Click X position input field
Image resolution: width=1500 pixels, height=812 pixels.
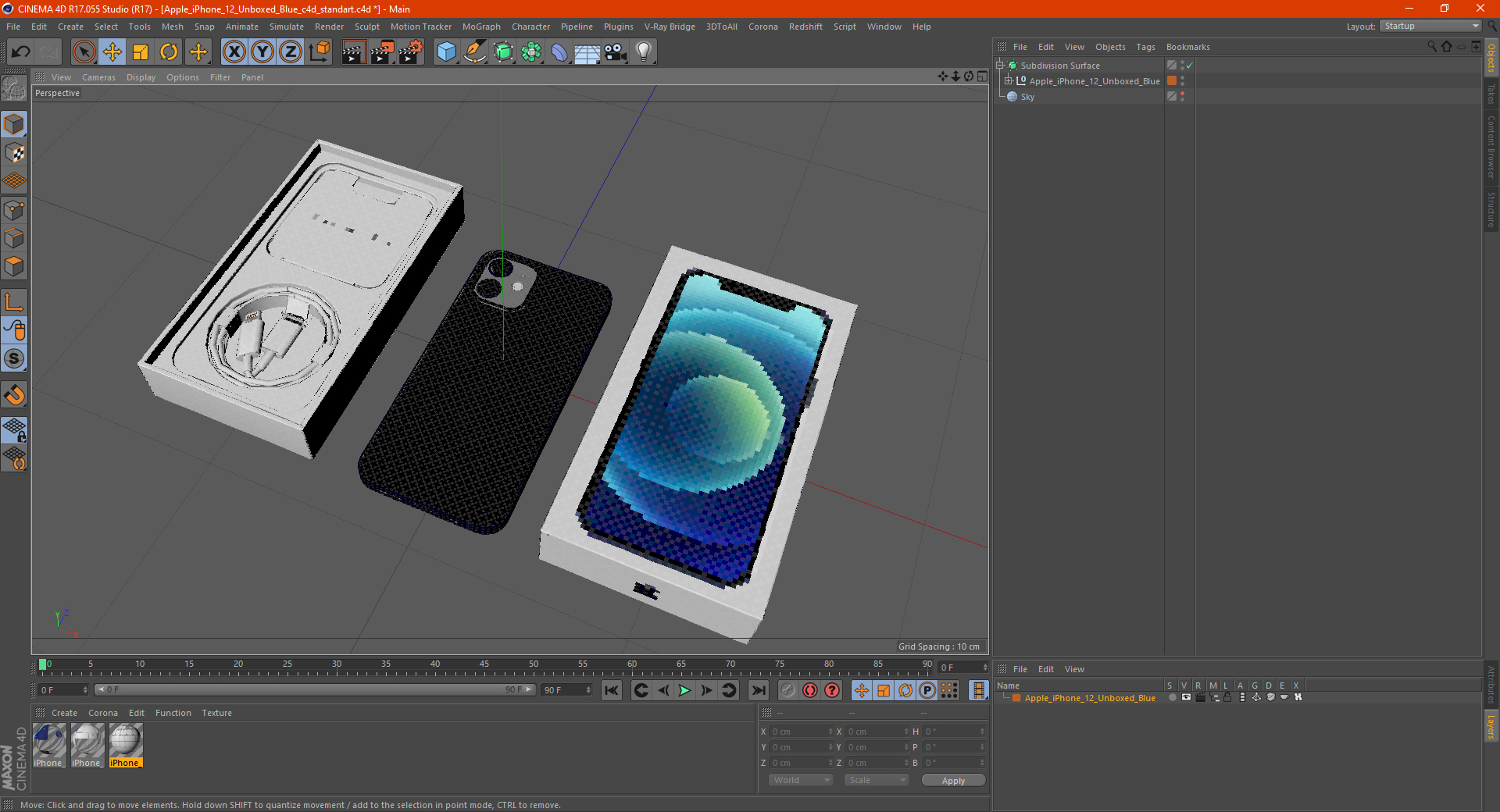coord(802,732)
